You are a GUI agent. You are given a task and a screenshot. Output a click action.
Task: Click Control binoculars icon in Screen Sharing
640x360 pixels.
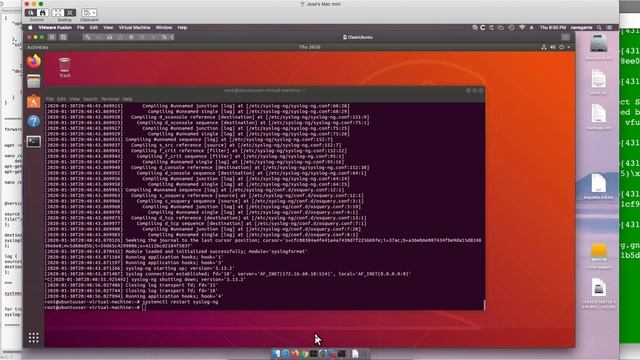click(42, 13)
